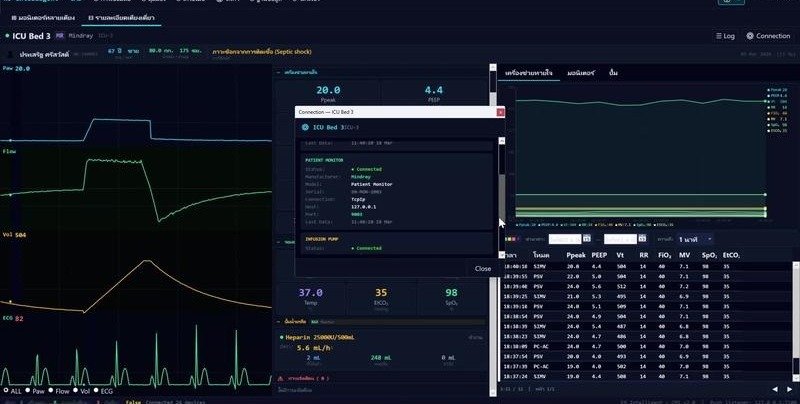This screenshot has width=800, height=404.
Task: Switch to the มอนิเตอร์ trend tab
Action: 581,73
